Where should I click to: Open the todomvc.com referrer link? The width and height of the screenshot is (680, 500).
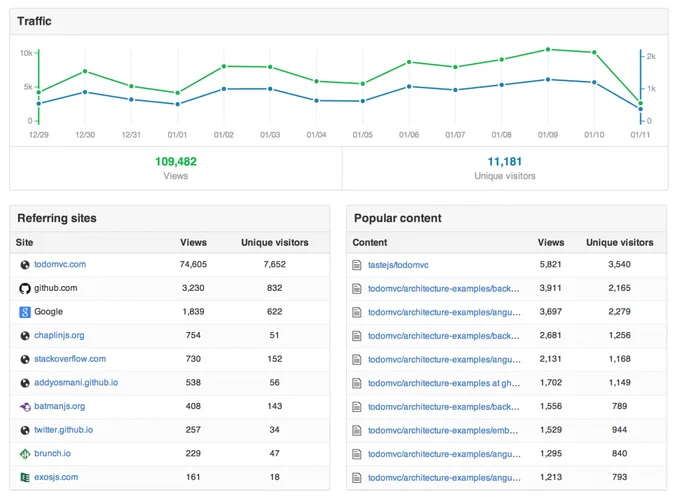pyautogui.click(x=60, y=264)
